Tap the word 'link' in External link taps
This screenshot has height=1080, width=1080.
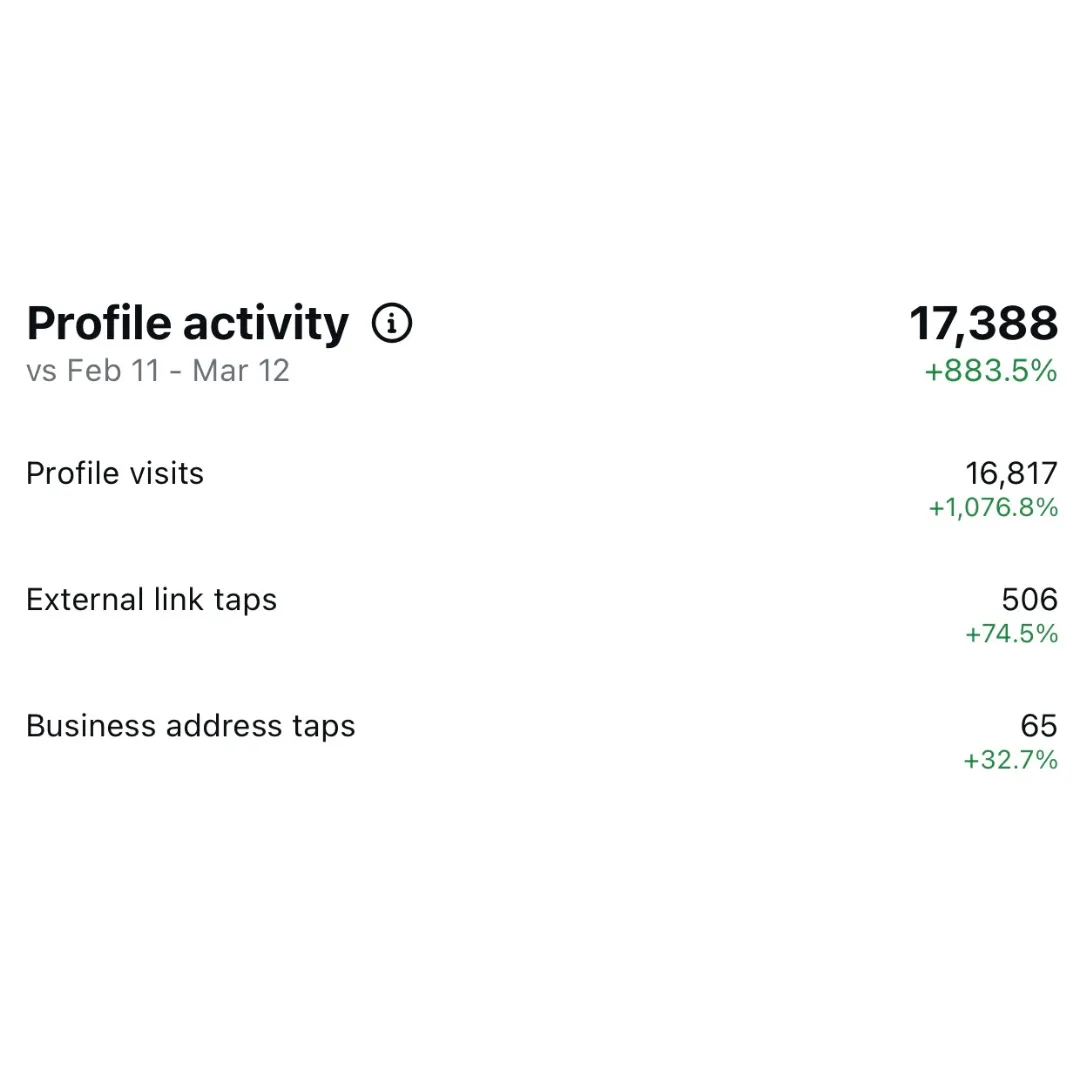178,599
